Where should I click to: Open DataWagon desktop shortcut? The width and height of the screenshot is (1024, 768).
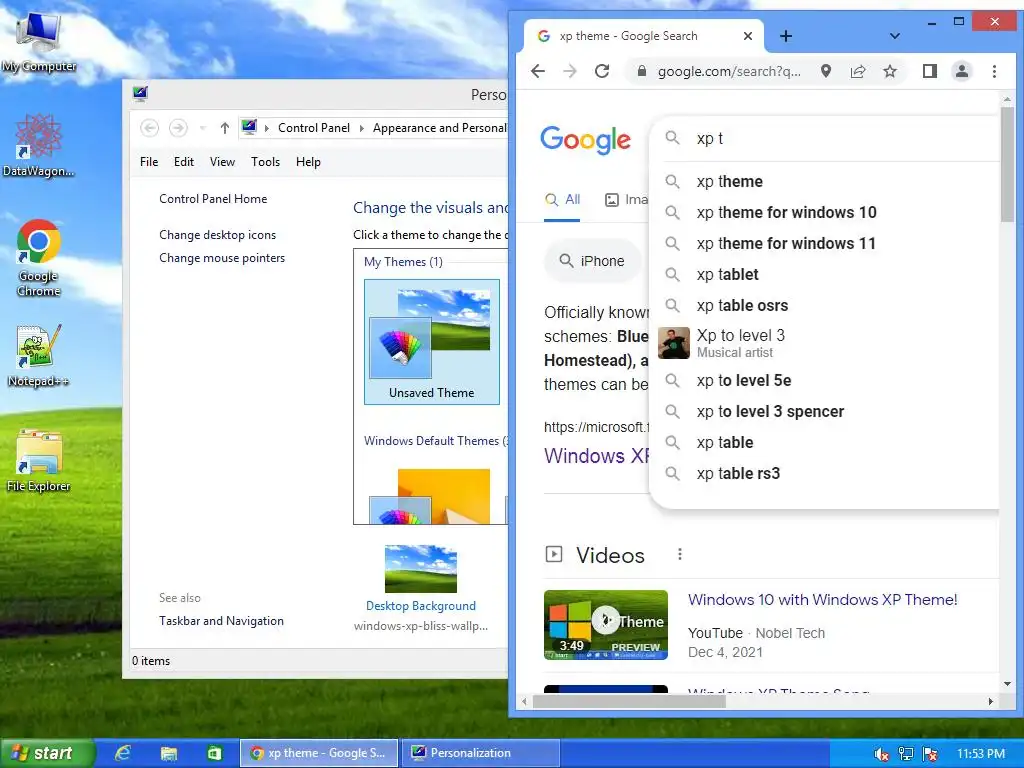pyautogui.click(x=39, y=145)
